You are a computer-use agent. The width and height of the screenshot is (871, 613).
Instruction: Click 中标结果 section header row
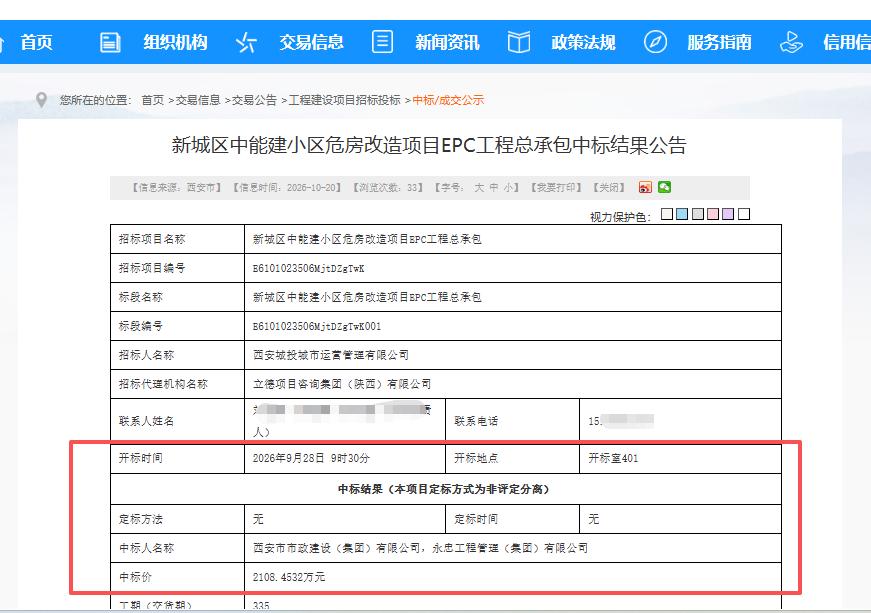445,489
